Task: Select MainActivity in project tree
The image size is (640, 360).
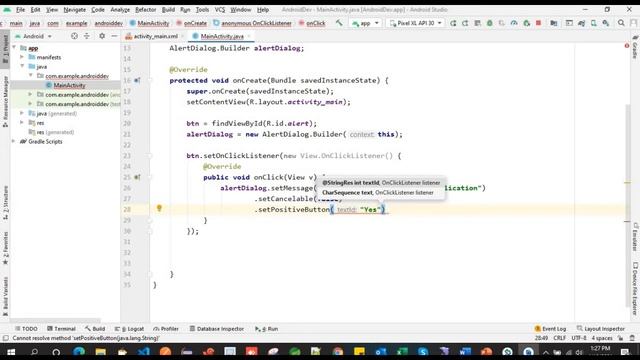Action: tap(69, 85)
